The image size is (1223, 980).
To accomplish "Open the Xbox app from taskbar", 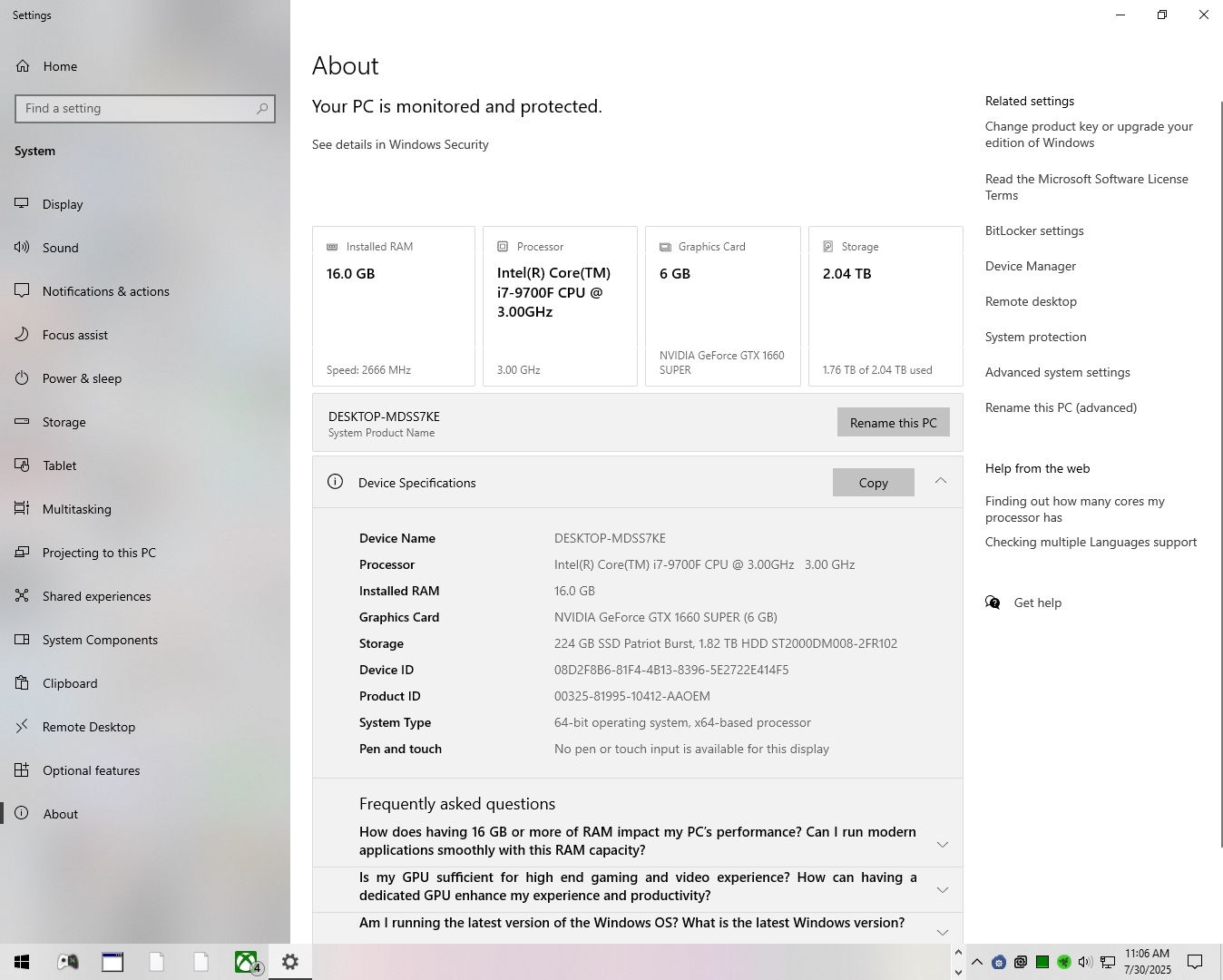I will [x=246, y=962].
